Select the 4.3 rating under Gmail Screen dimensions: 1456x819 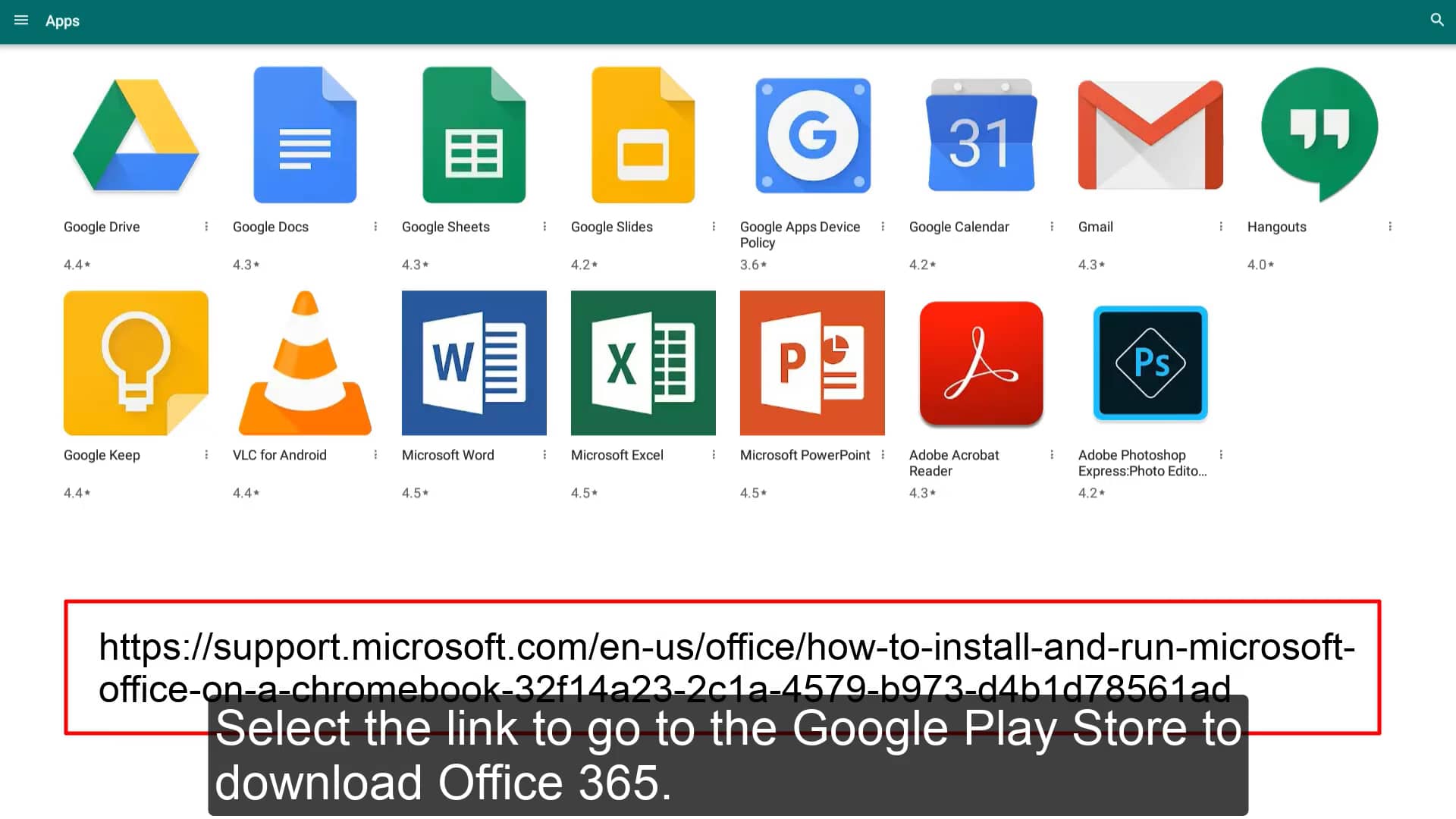click(x=1091, y=265)
